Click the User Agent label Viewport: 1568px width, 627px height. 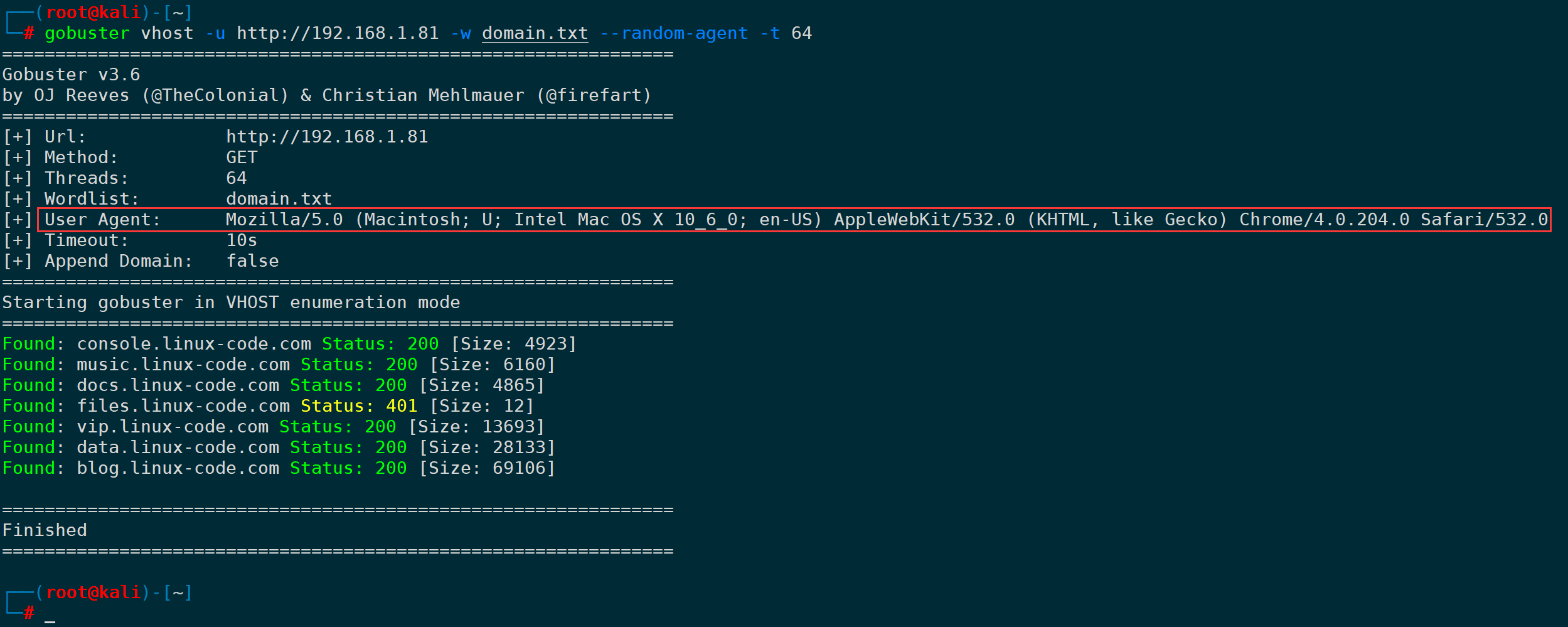pos(103,220)
